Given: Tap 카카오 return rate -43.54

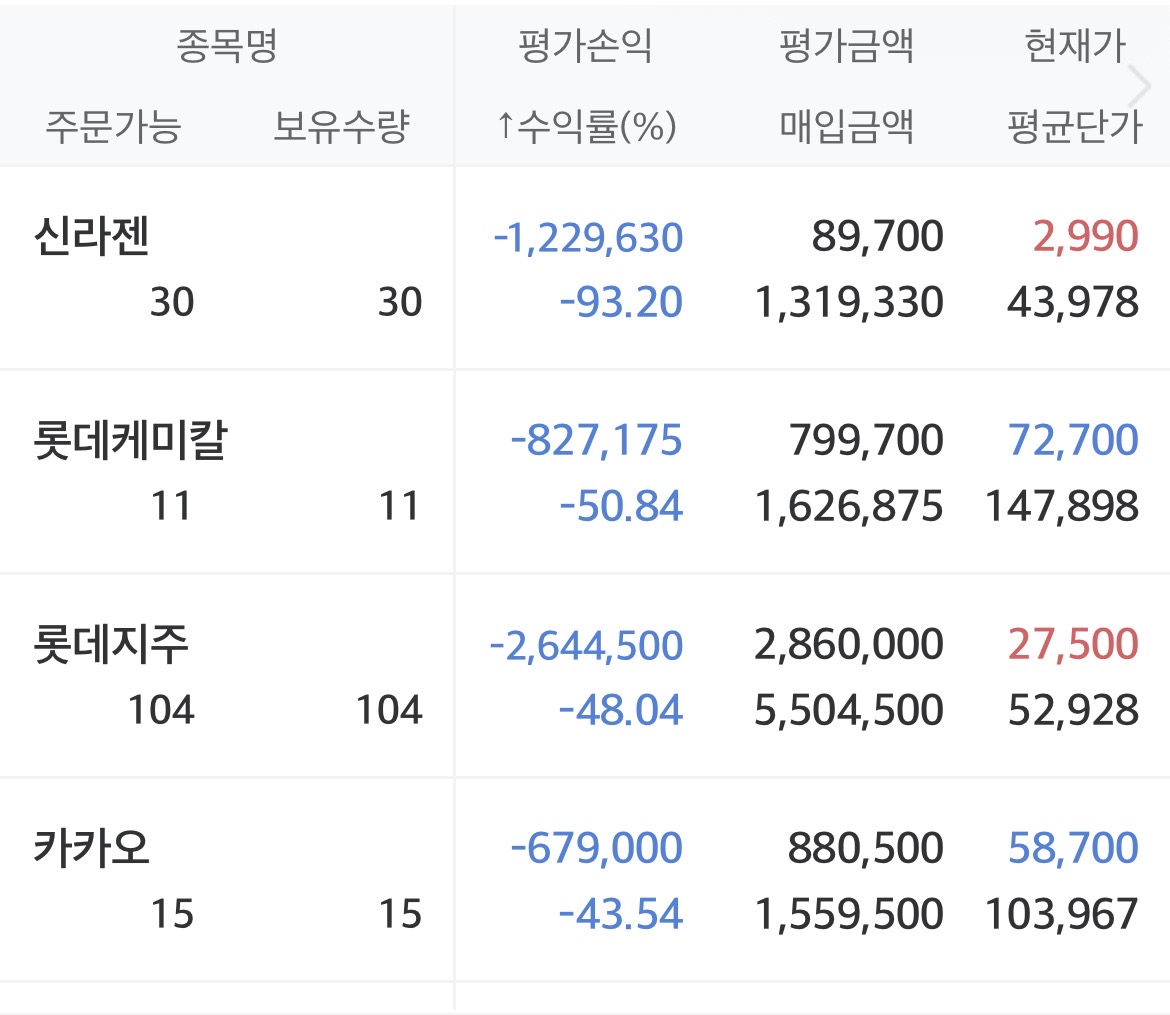Looking at the screenshot, I should [x=620, y=914].
